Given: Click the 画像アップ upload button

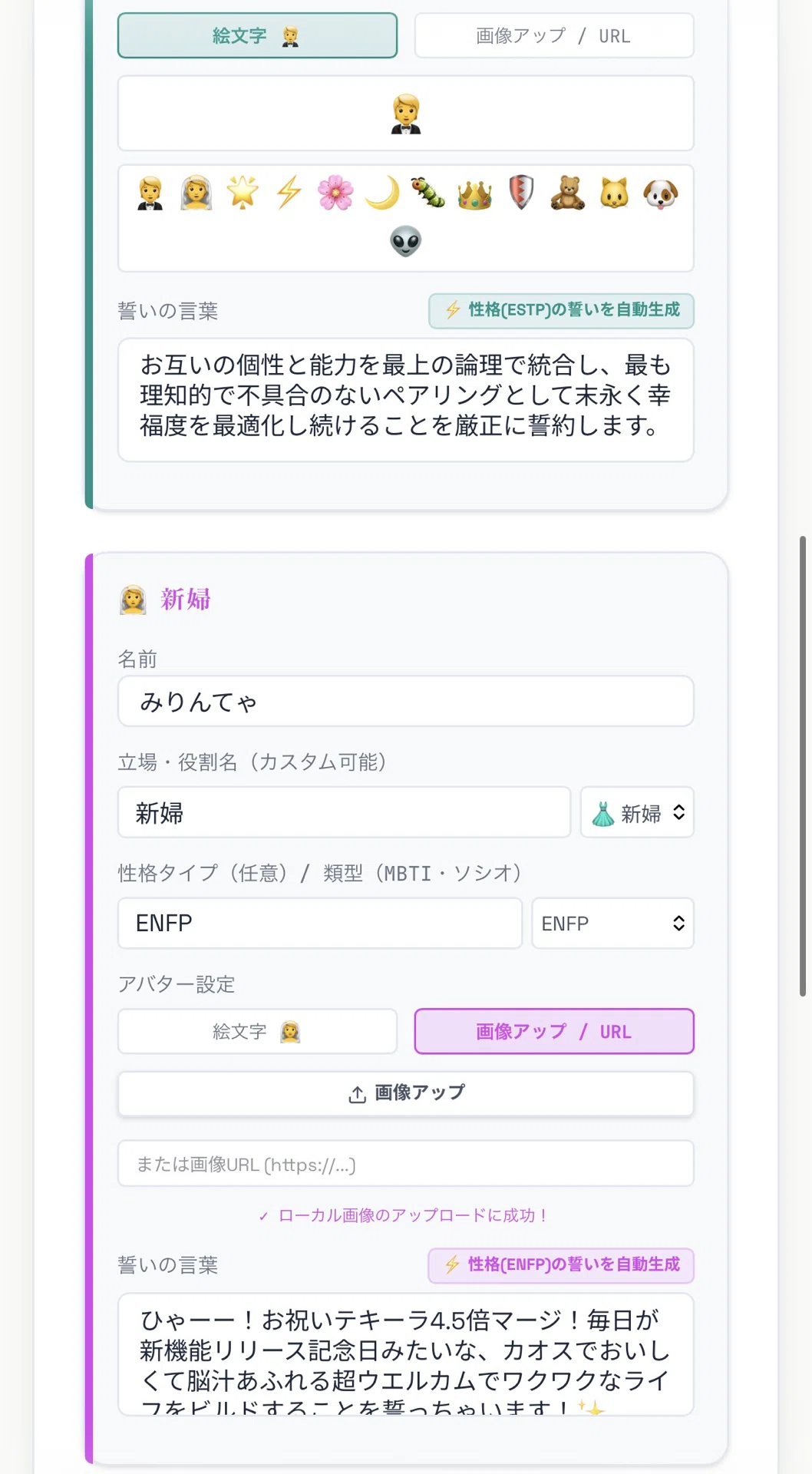Looking at the screenshot, I should coord(406,1093).
